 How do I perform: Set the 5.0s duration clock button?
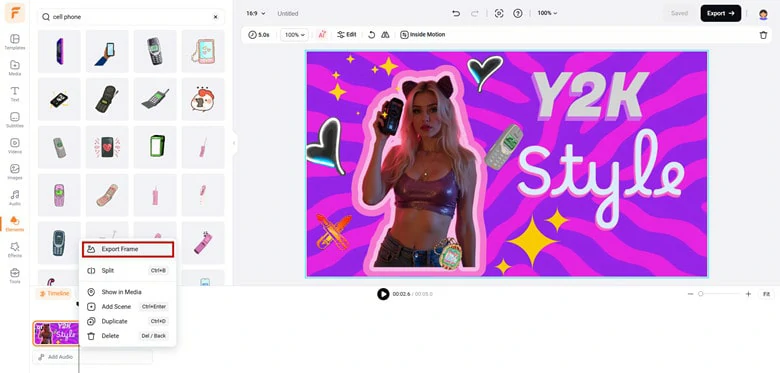pos(259,35)
